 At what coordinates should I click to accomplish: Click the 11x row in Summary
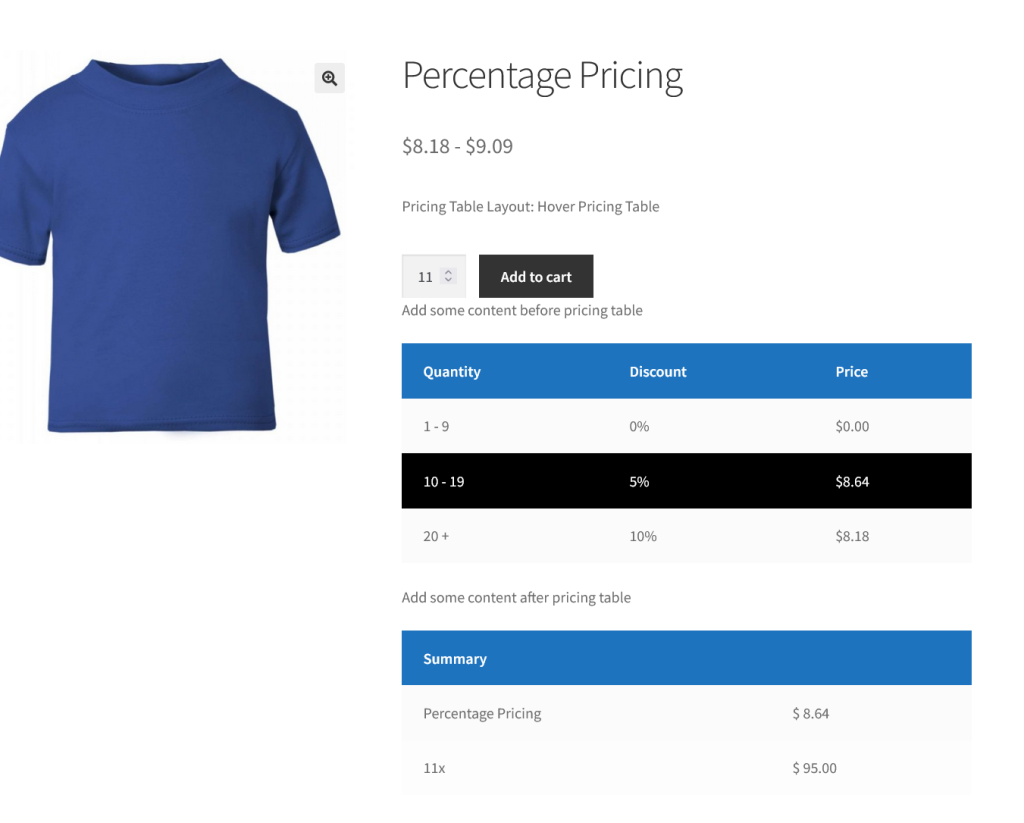tap(435, 769)
